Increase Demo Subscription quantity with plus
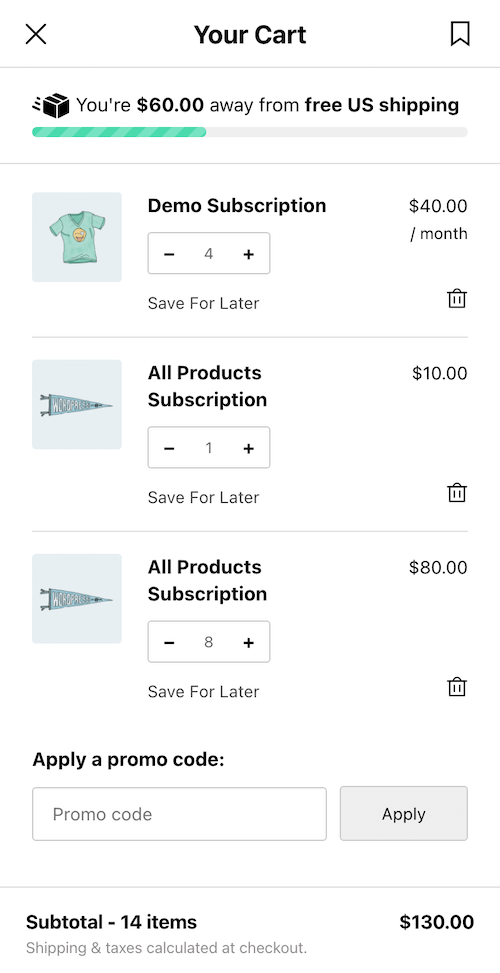 (x=249, y=254)
